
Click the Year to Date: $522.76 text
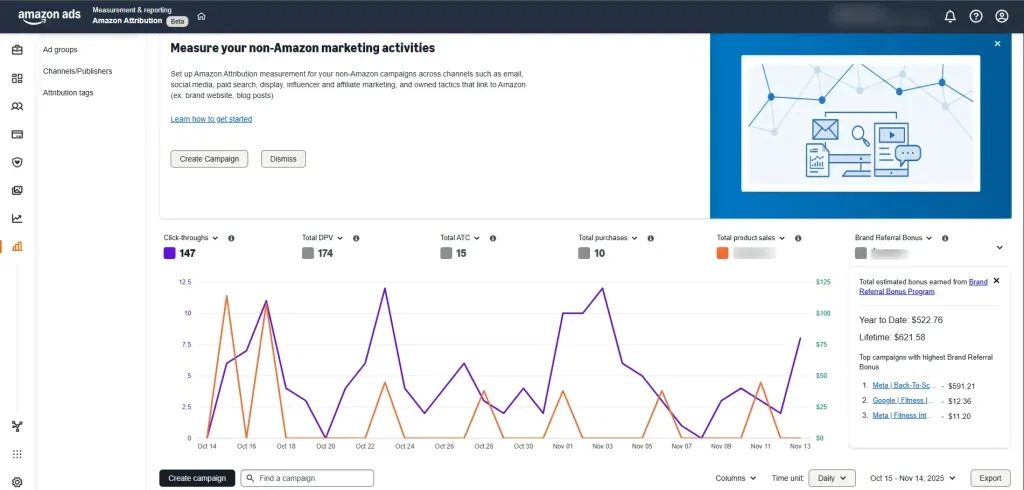coord(901,320)
